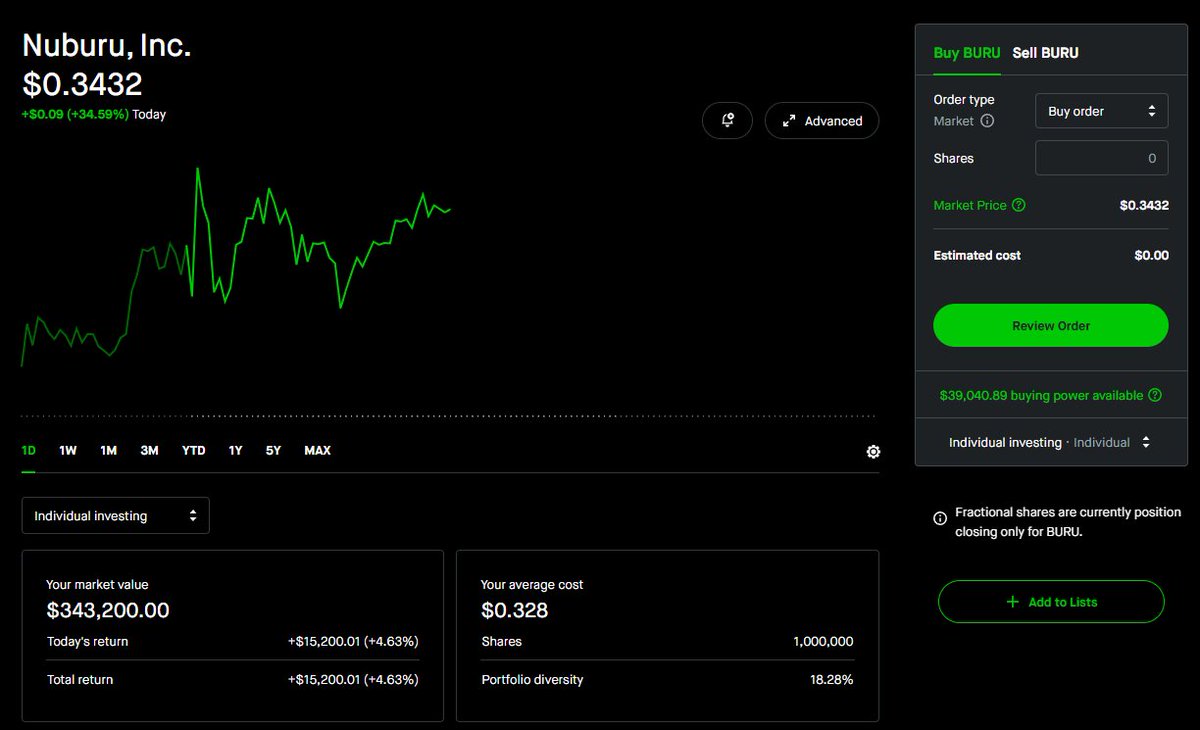Click the Nuburu, Inc. title
Image resolution: width=1200 pixels, height=730 pixels.
click(x=106, y=46)
